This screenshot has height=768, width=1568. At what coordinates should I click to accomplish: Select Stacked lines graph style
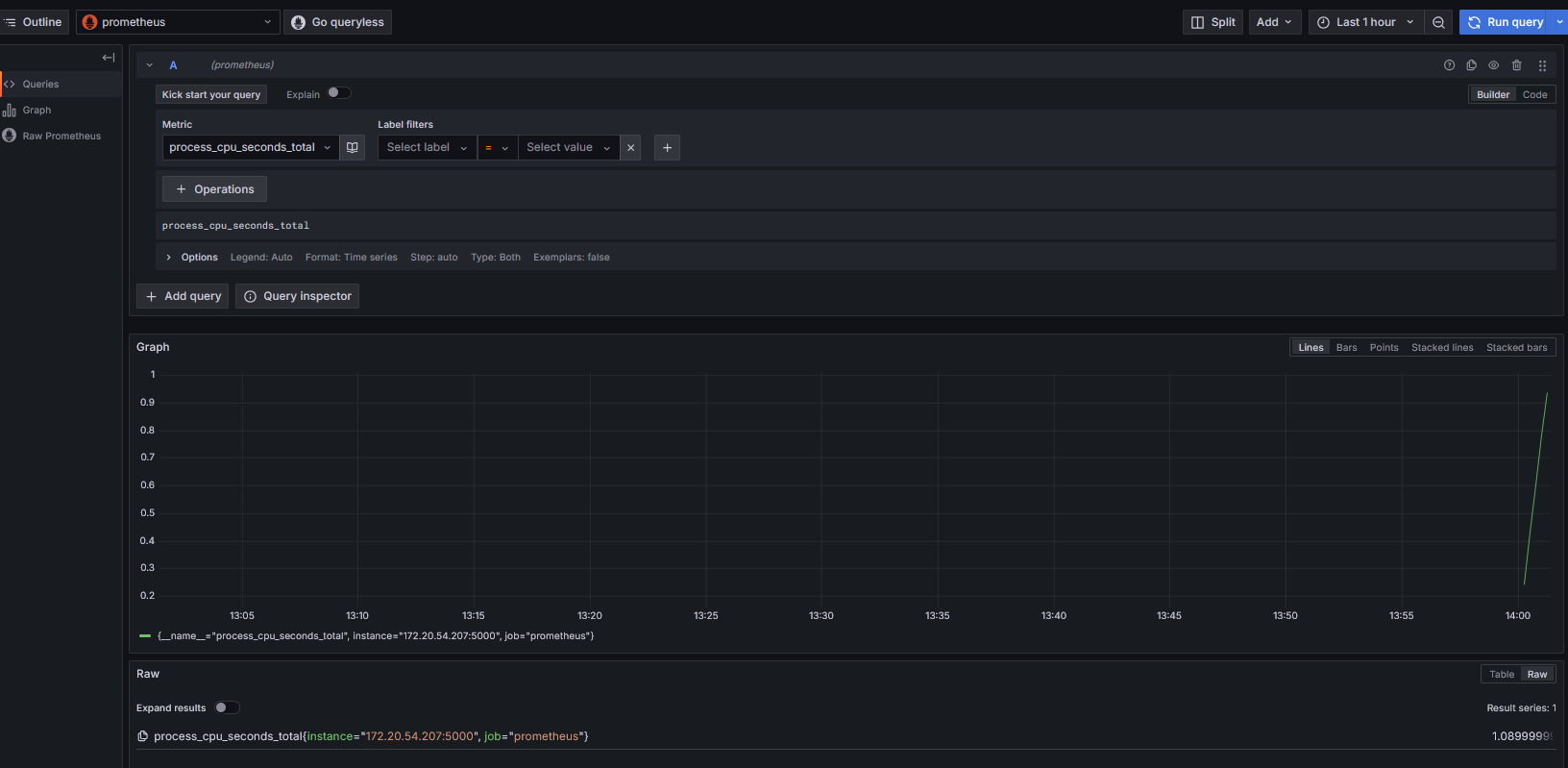(x=1441, y=347)
